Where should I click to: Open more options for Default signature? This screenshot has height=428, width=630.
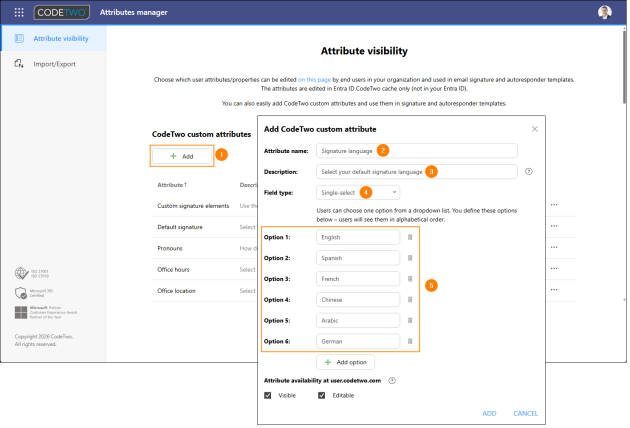(x=554, y=226)
